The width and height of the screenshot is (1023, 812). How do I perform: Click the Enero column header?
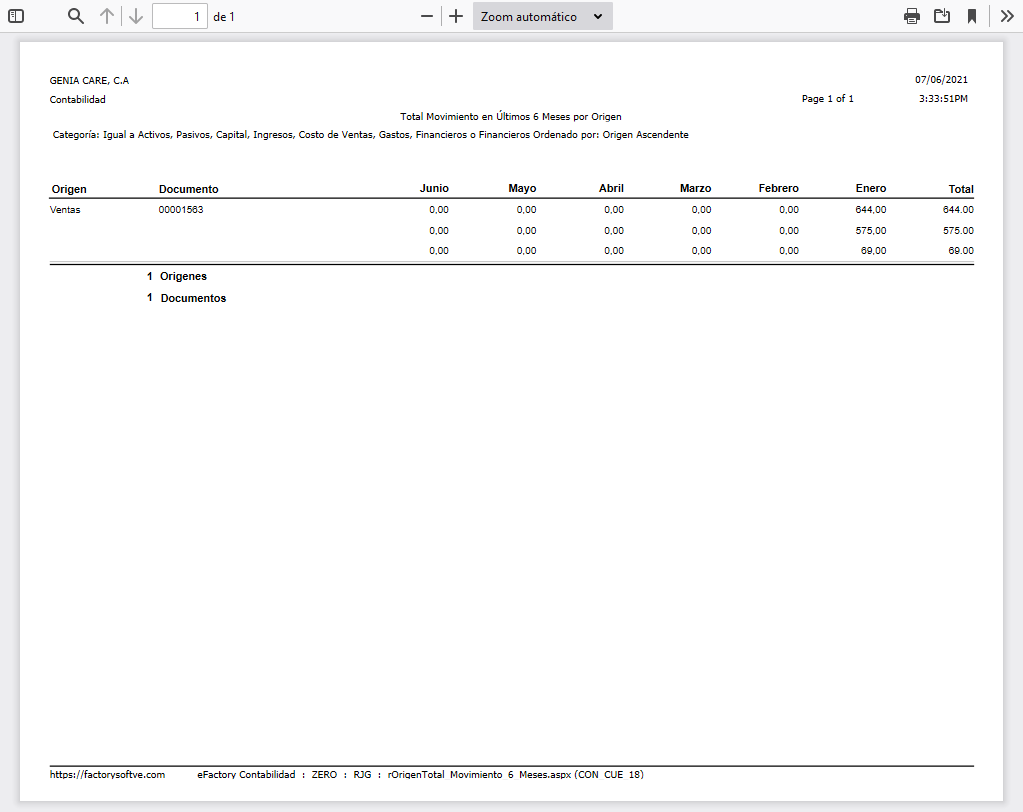(870, 188)
